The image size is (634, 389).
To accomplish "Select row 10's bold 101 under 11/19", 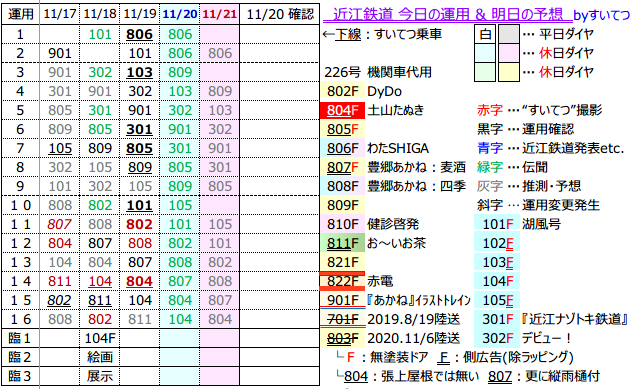I will 139,205.
